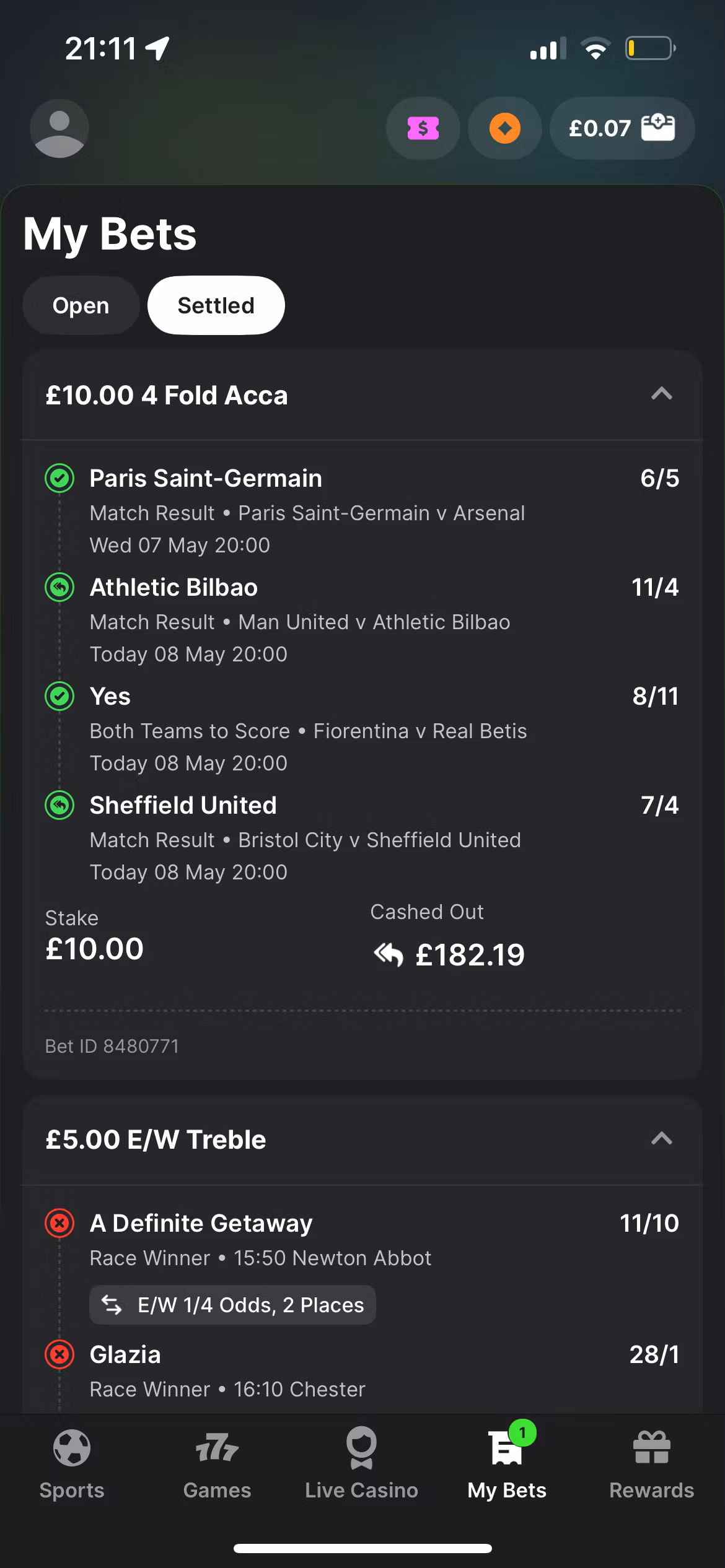Tap the Cashed Out £182.19 amount

point(469,955)
